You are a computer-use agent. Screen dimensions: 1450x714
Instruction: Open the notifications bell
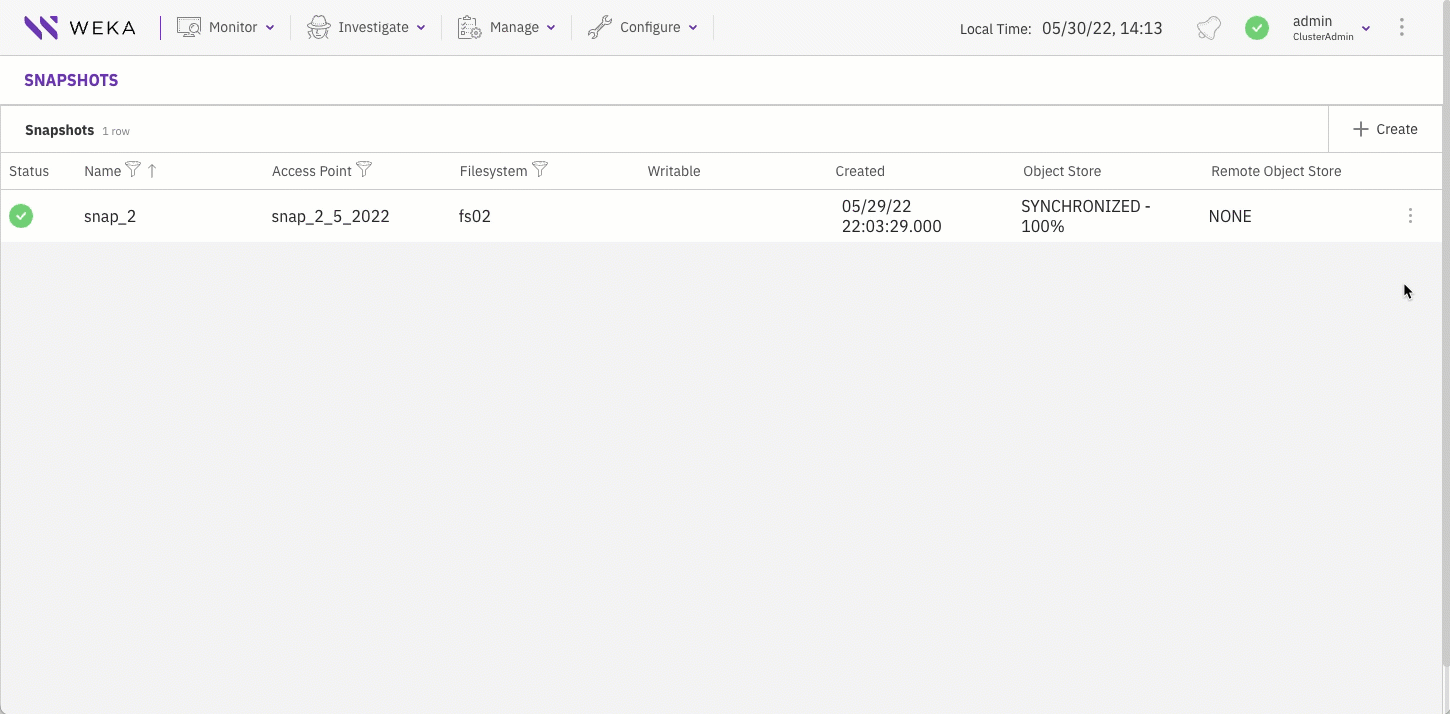coord(1208,28)
